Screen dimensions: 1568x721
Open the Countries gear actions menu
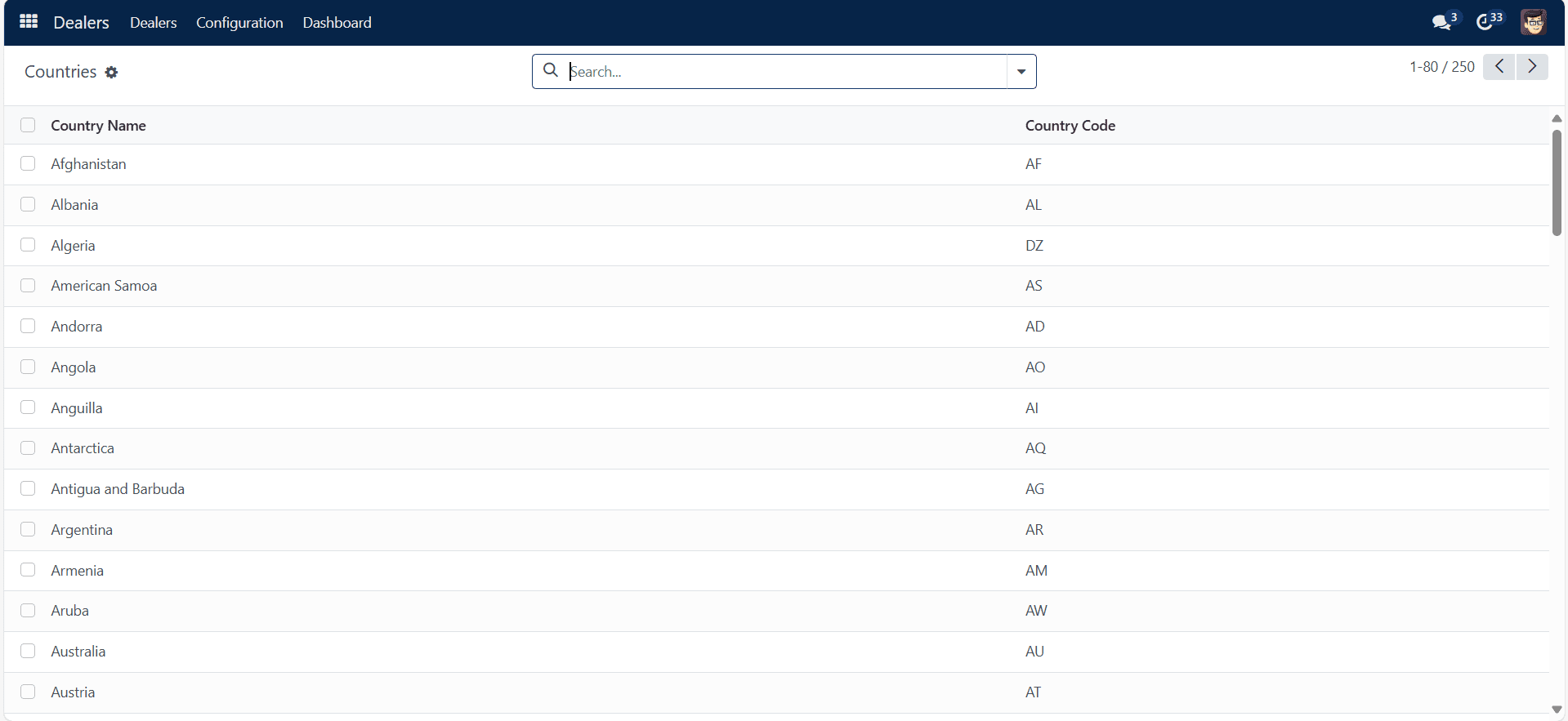111,72
